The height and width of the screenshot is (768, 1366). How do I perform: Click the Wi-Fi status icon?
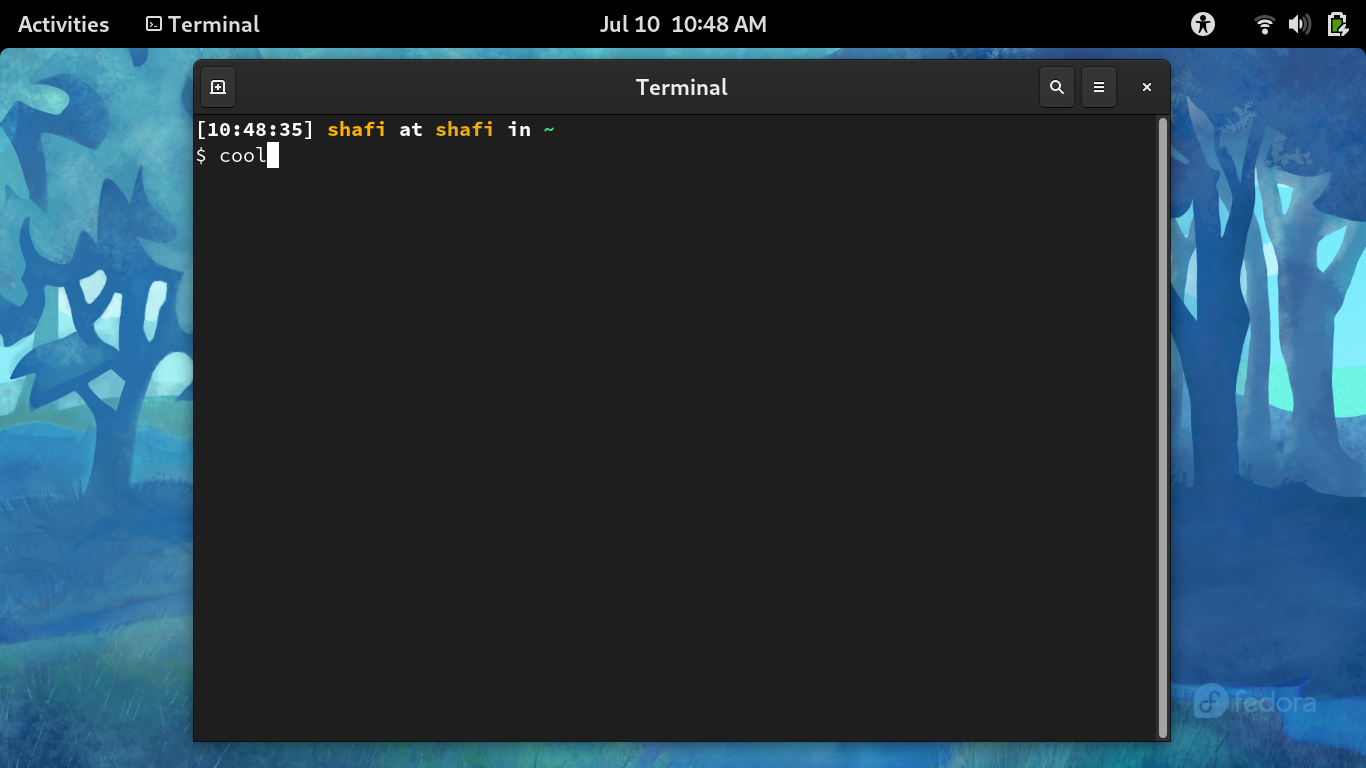pyautogui.click(x=1265, y=24)
